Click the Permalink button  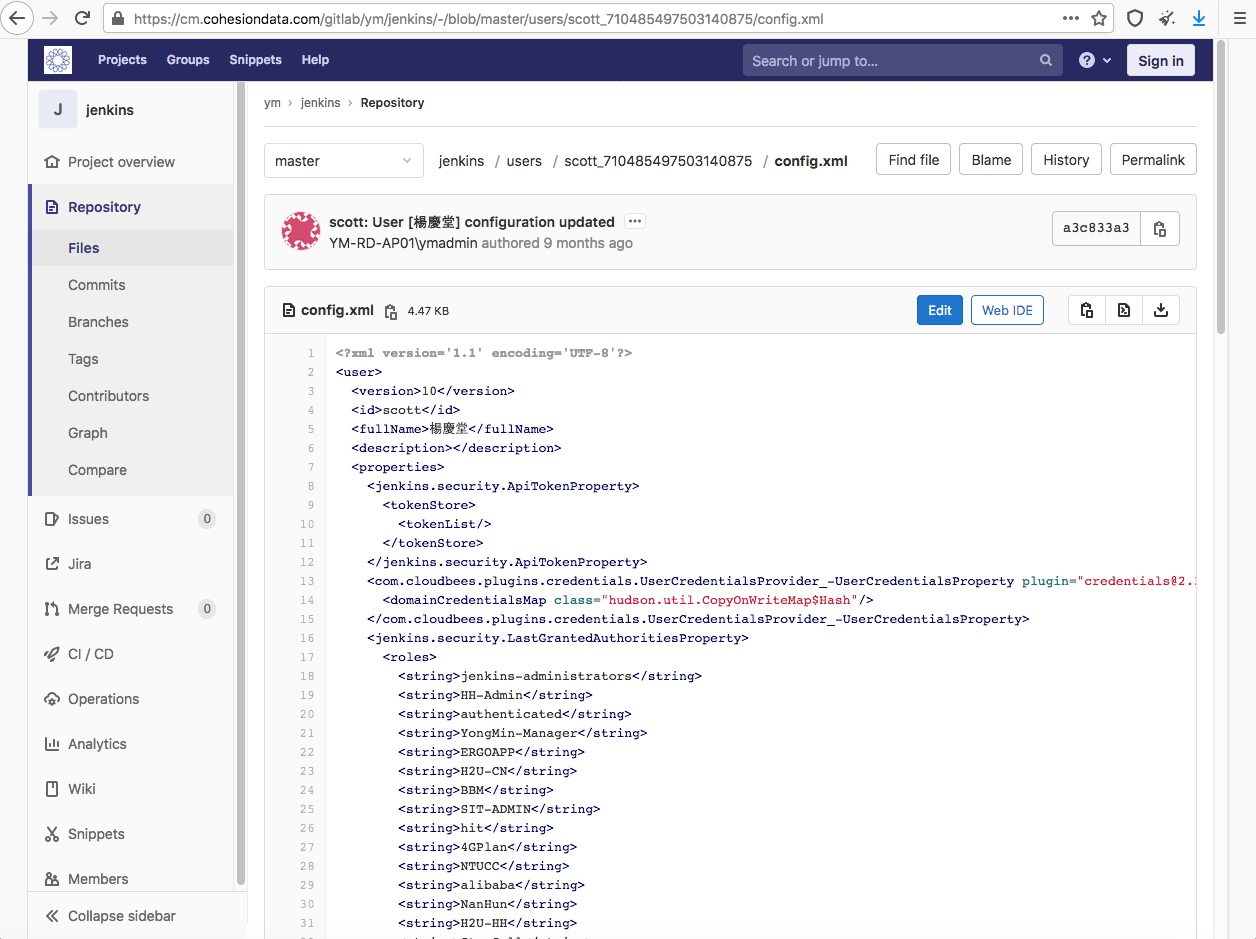[1153, 160]
